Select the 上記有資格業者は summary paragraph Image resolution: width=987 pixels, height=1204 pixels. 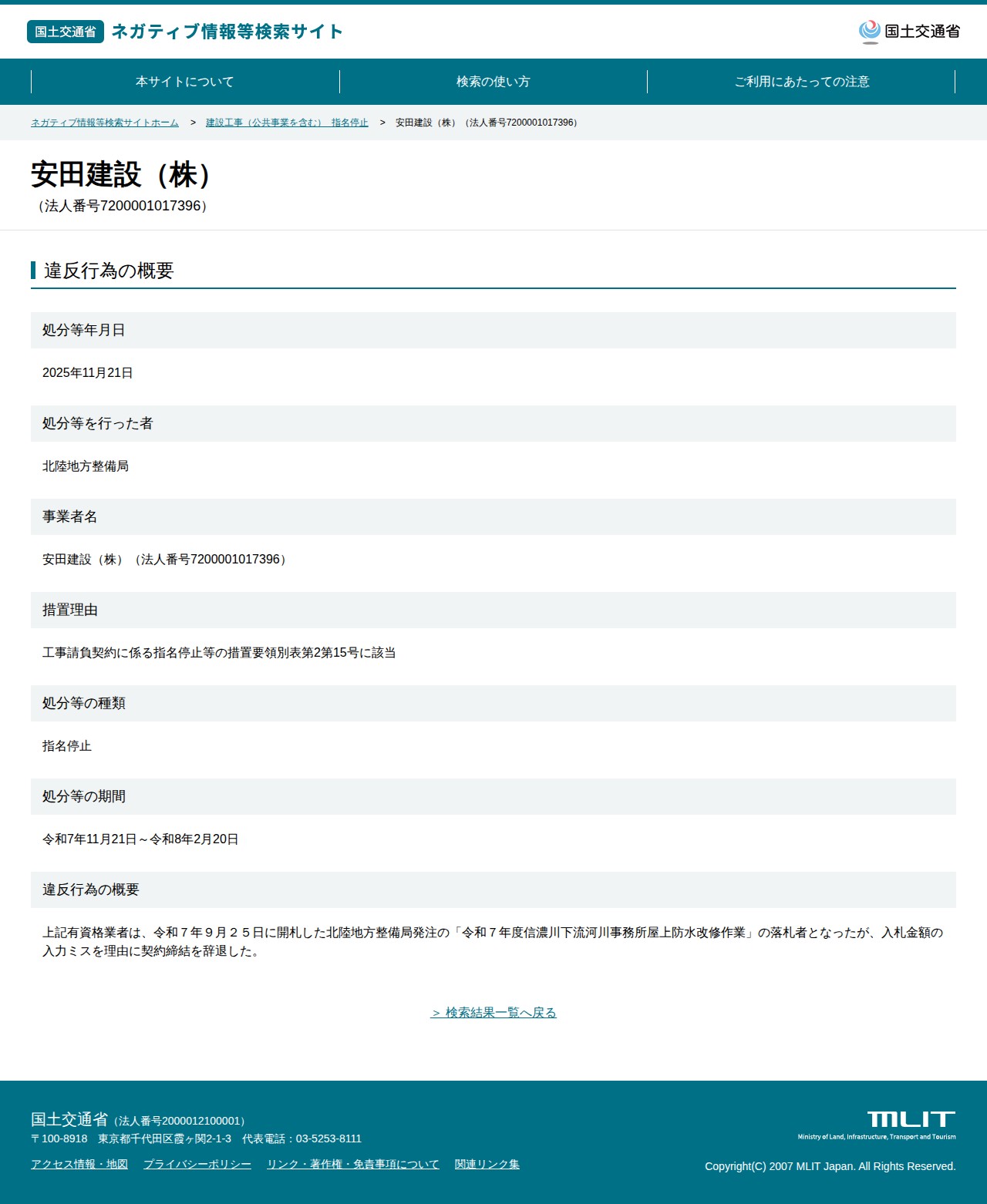[493, 942]
